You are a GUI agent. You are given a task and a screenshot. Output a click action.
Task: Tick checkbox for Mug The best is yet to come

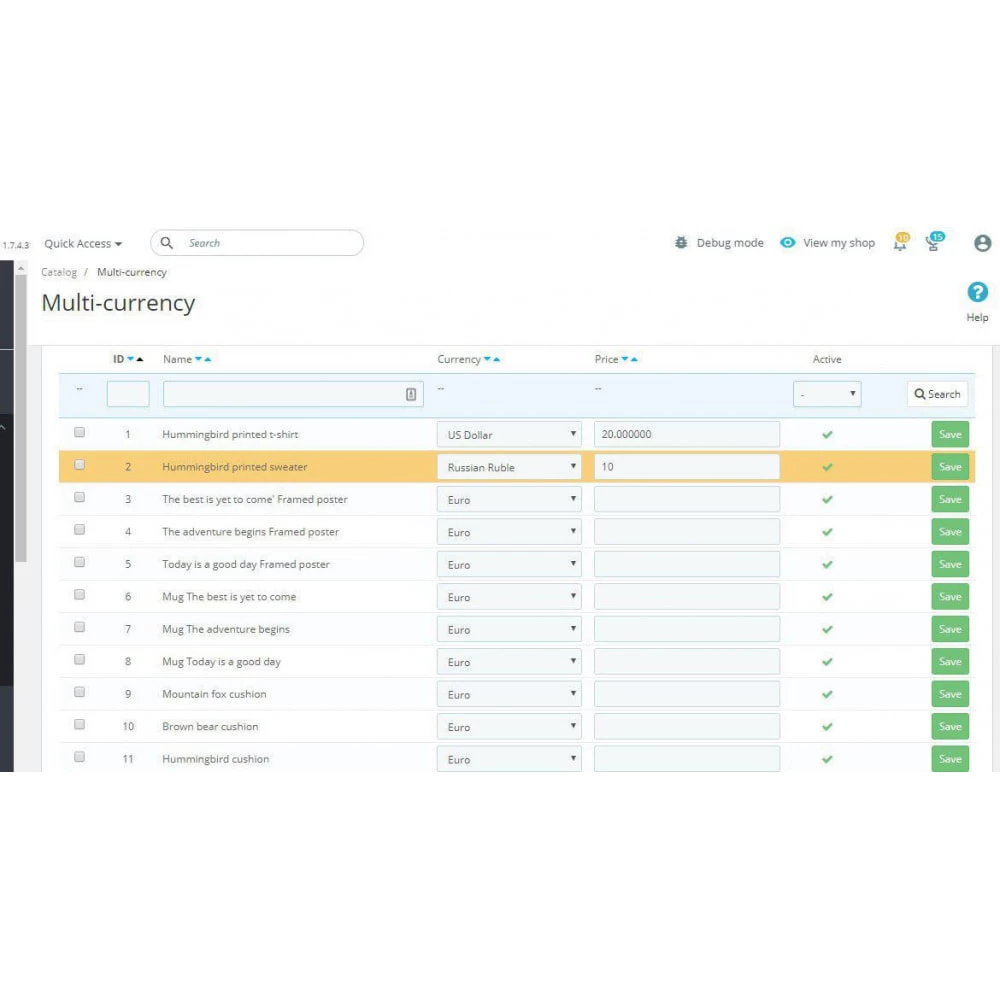(79, 594)
